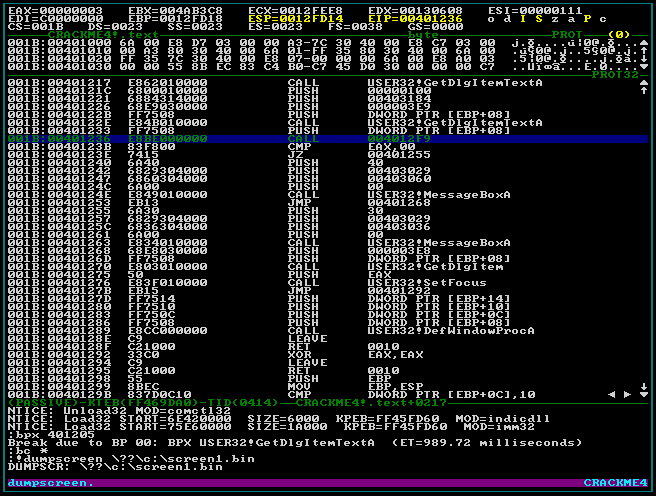Click the yellow (0) data window number

pos(619,34)
